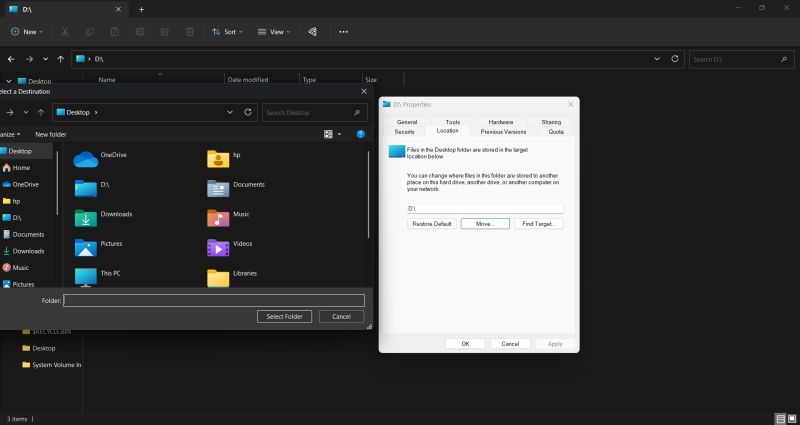
Task: Switch to the Previous Versions tab
Action: coord(503,132)
